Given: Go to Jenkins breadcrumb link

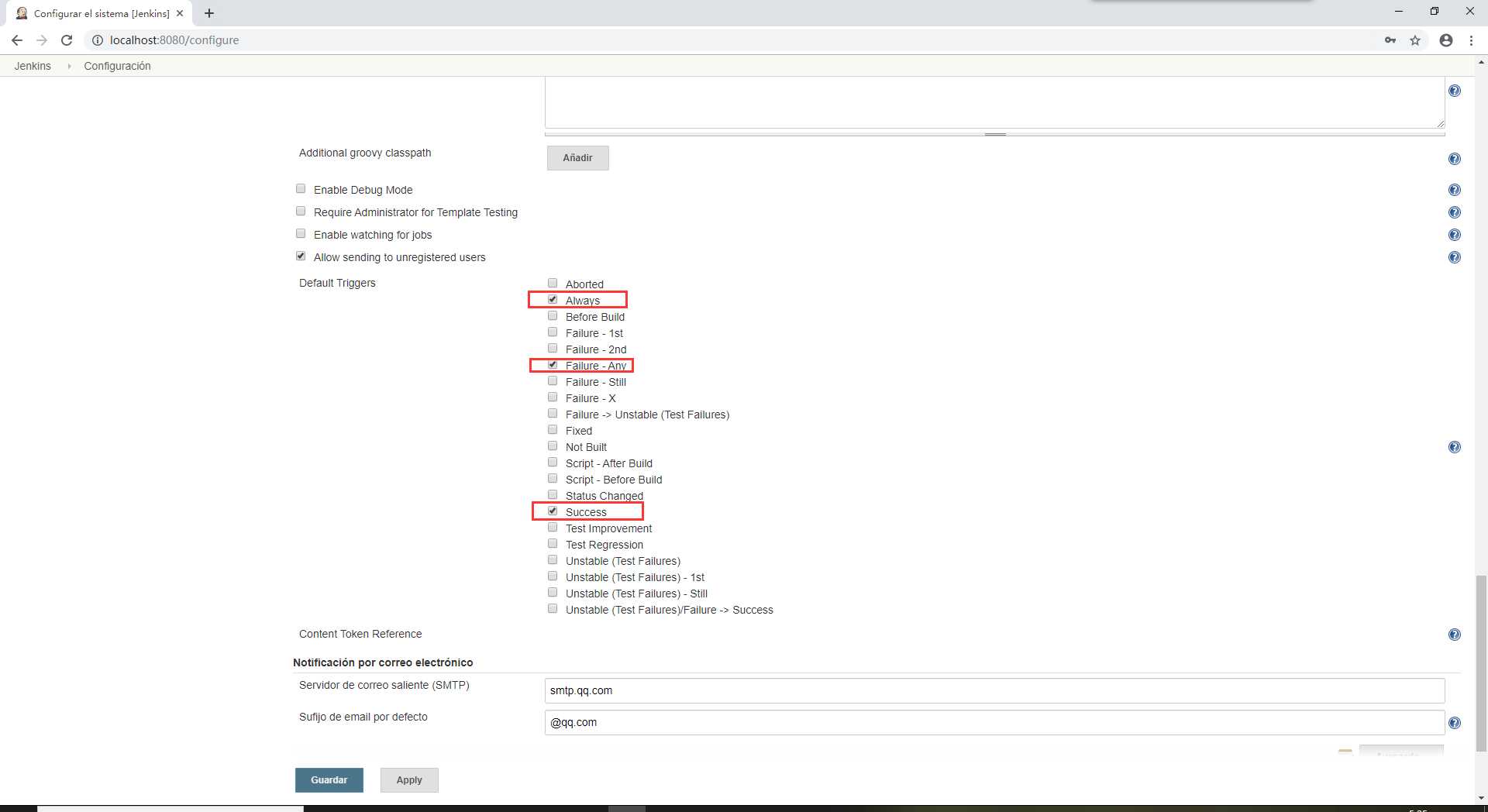Looking at the screenshot, I should pyautogui.click(x=33, y=66).
